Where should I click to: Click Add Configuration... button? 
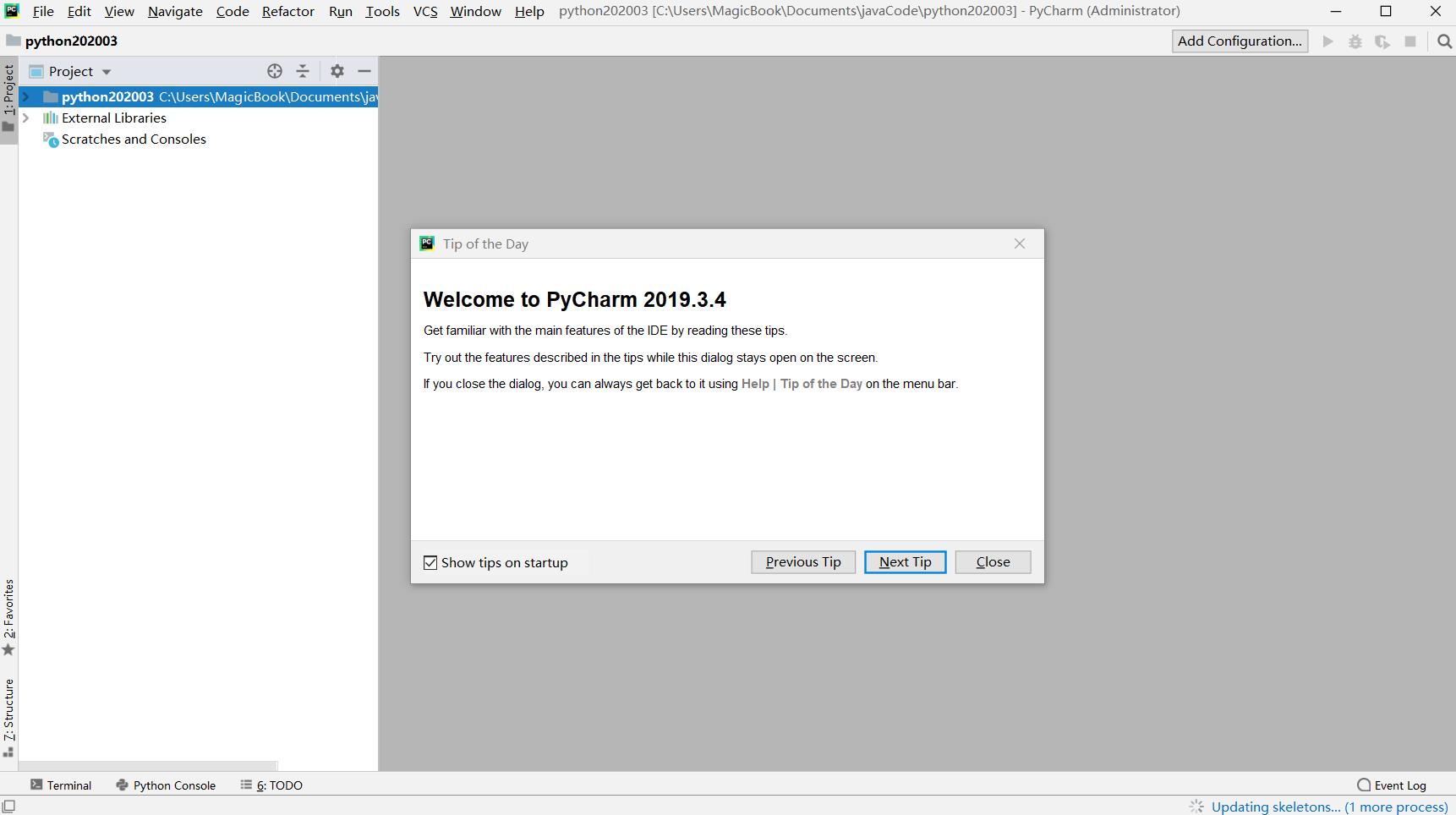[x=1240, y=41]
